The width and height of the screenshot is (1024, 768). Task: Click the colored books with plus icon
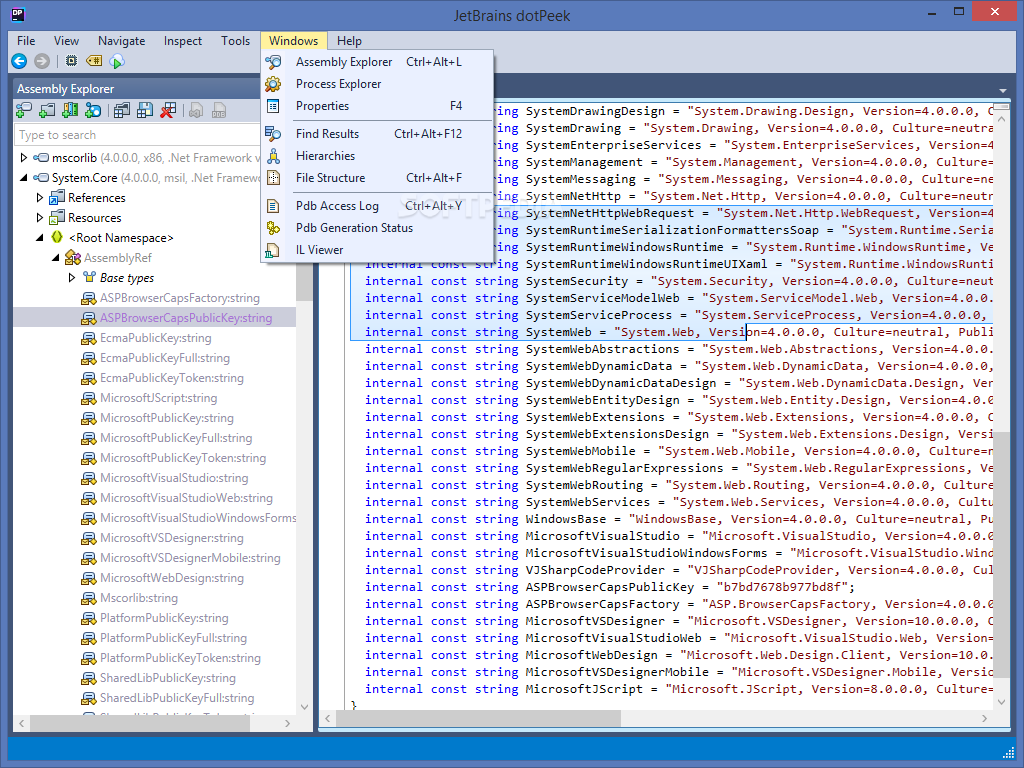pyautogui.click(x=70, y=110)
